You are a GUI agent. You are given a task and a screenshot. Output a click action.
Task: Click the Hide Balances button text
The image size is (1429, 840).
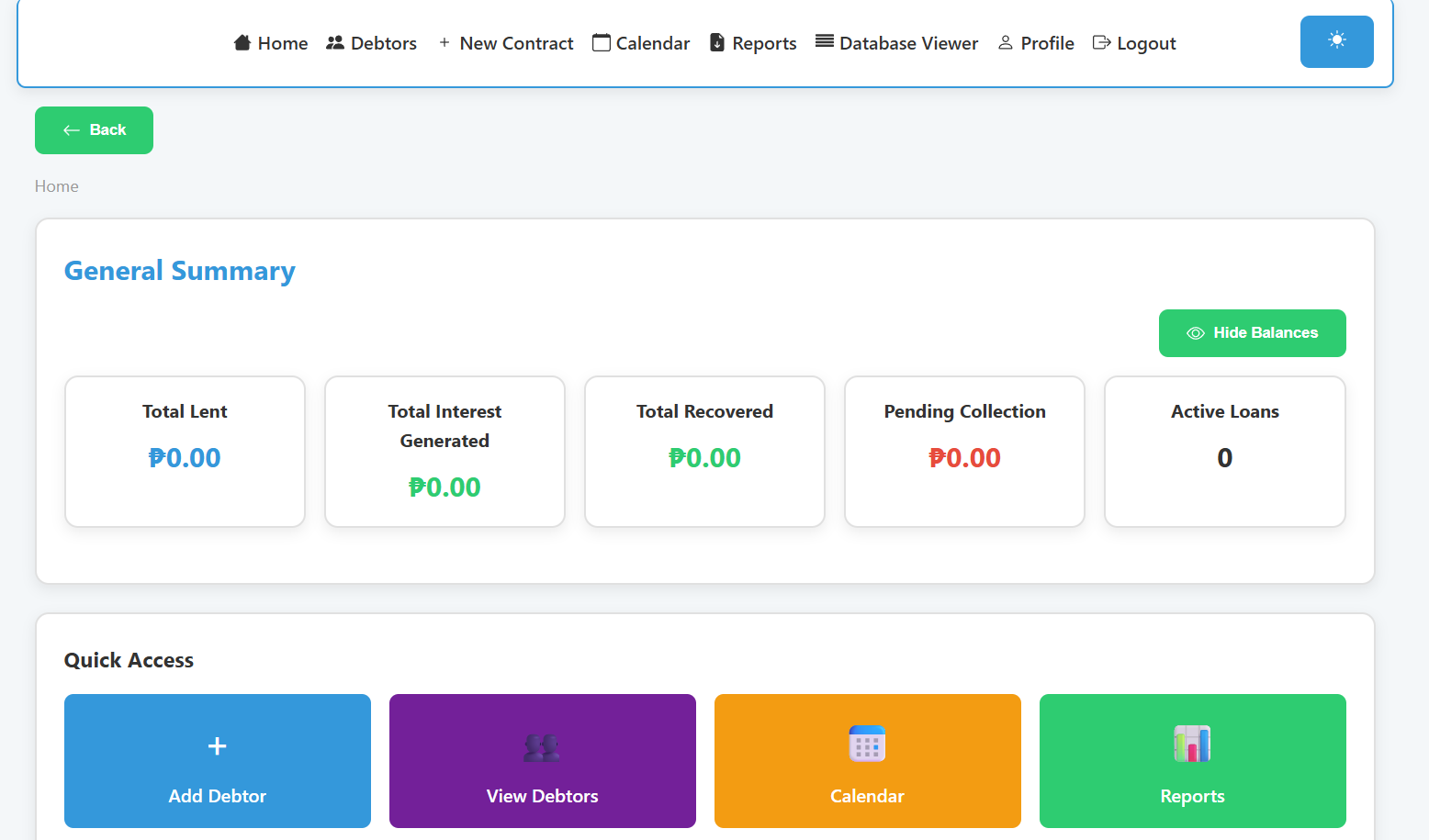(x=1266, y=333)
